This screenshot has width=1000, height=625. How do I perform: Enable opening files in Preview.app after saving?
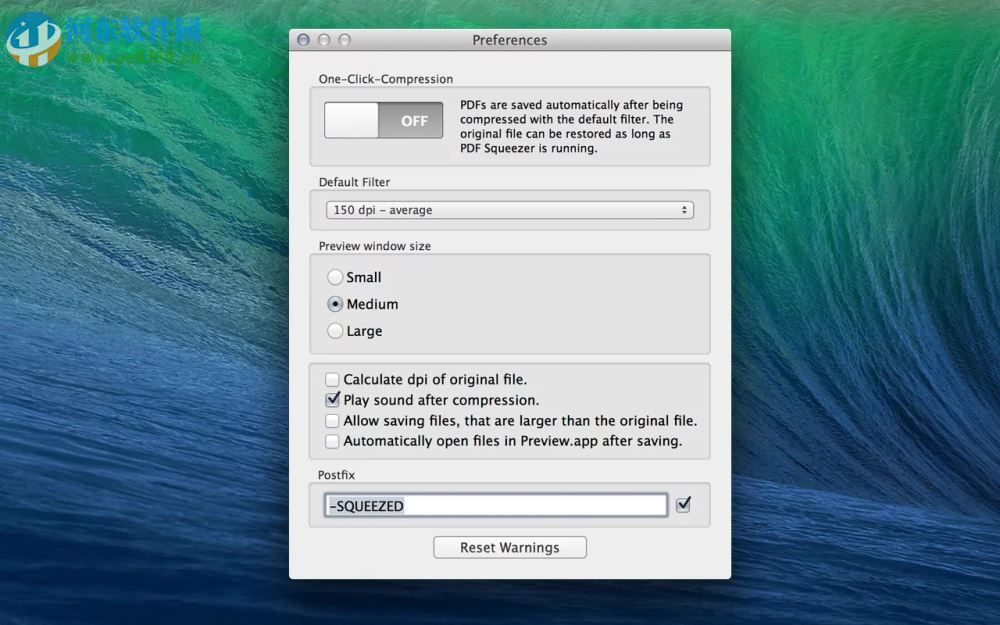pyautogui.click(x=332, y=441)
